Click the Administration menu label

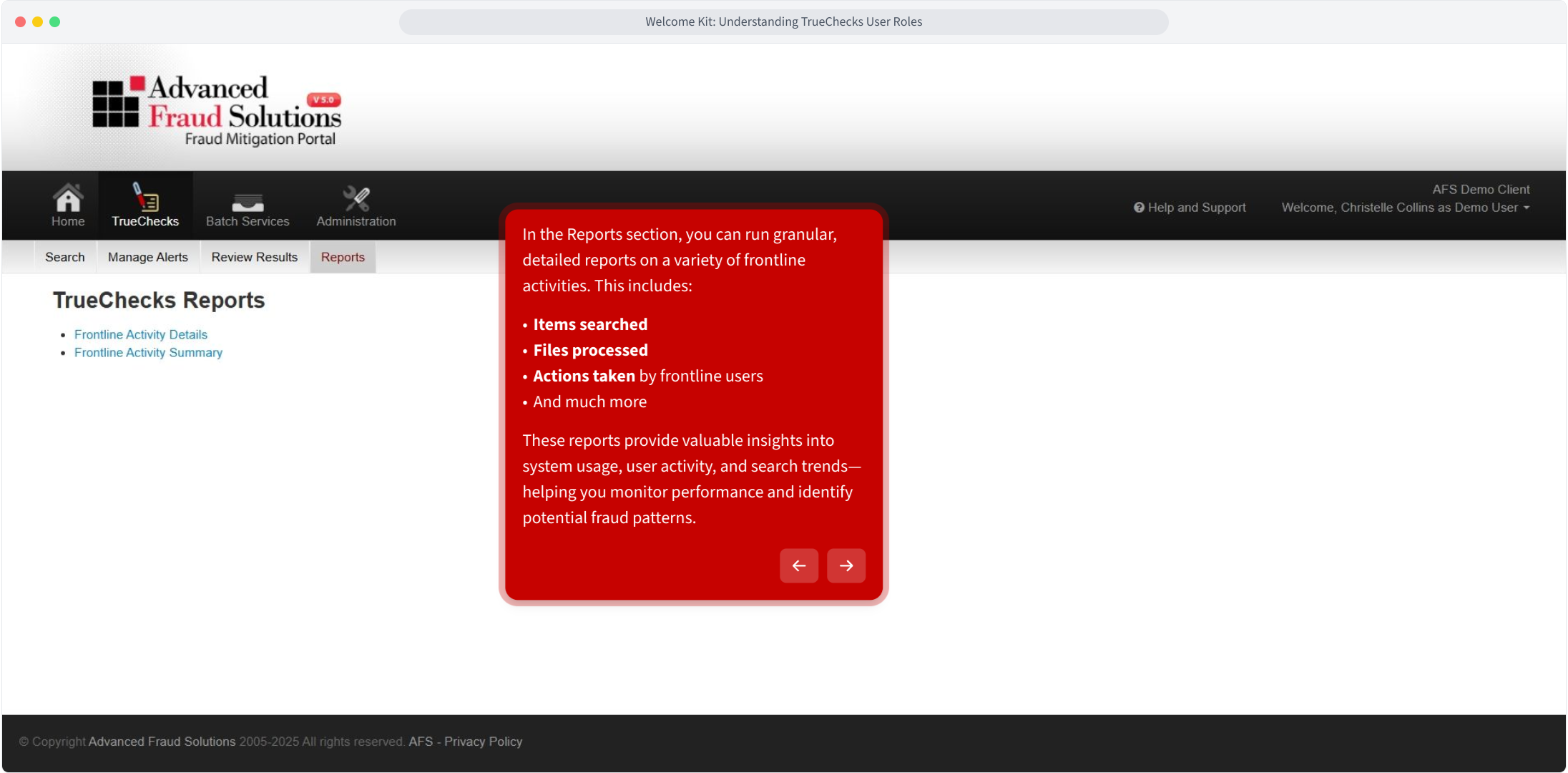coord(356,222)
